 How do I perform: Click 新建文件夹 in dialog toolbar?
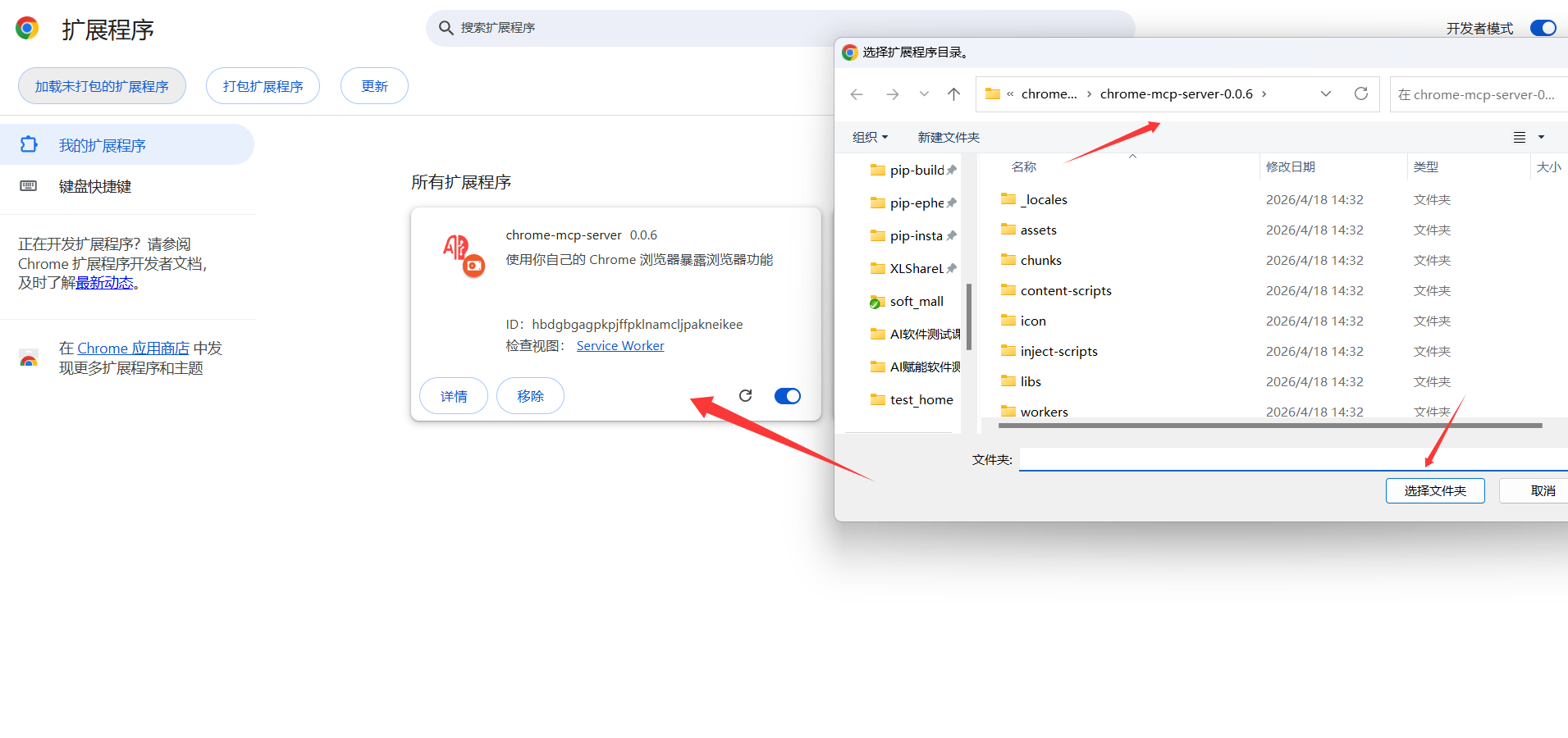tap(949, 137)
